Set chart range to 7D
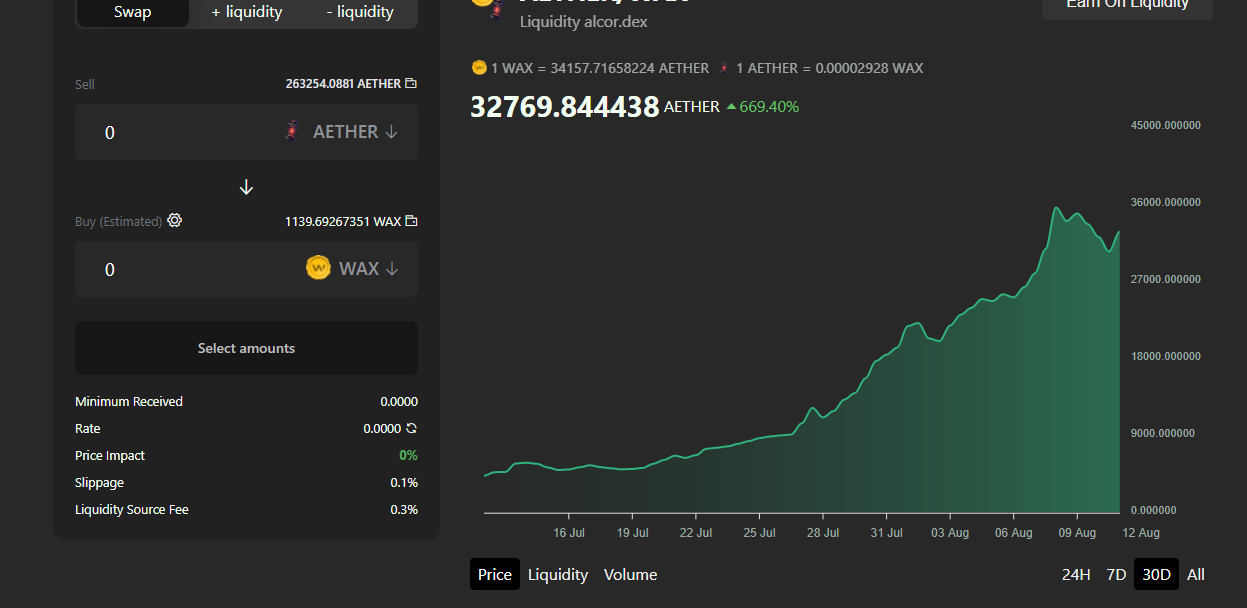This screenshot has height=608, width=1247. [1116, 574]
